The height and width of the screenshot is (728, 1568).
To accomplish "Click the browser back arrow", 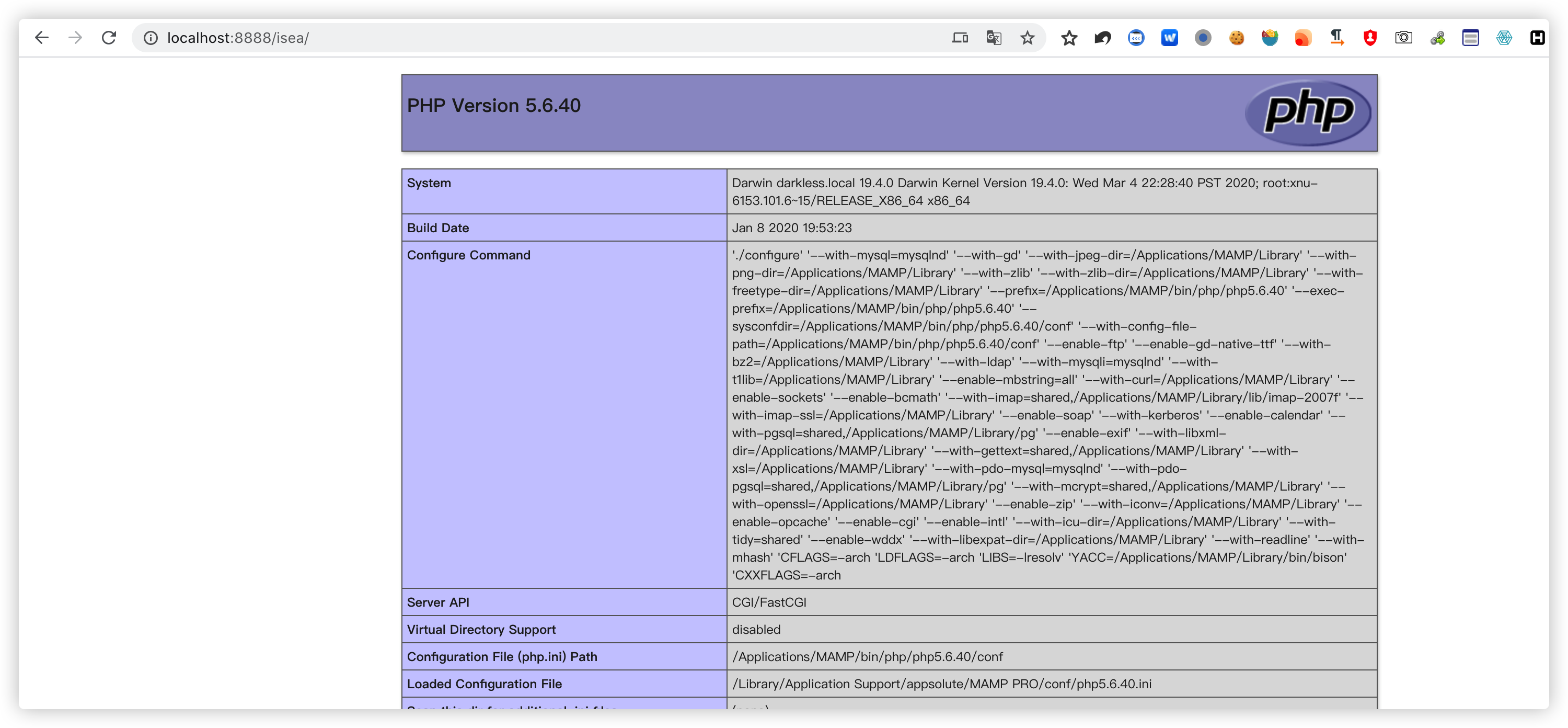I will (41, 38).
